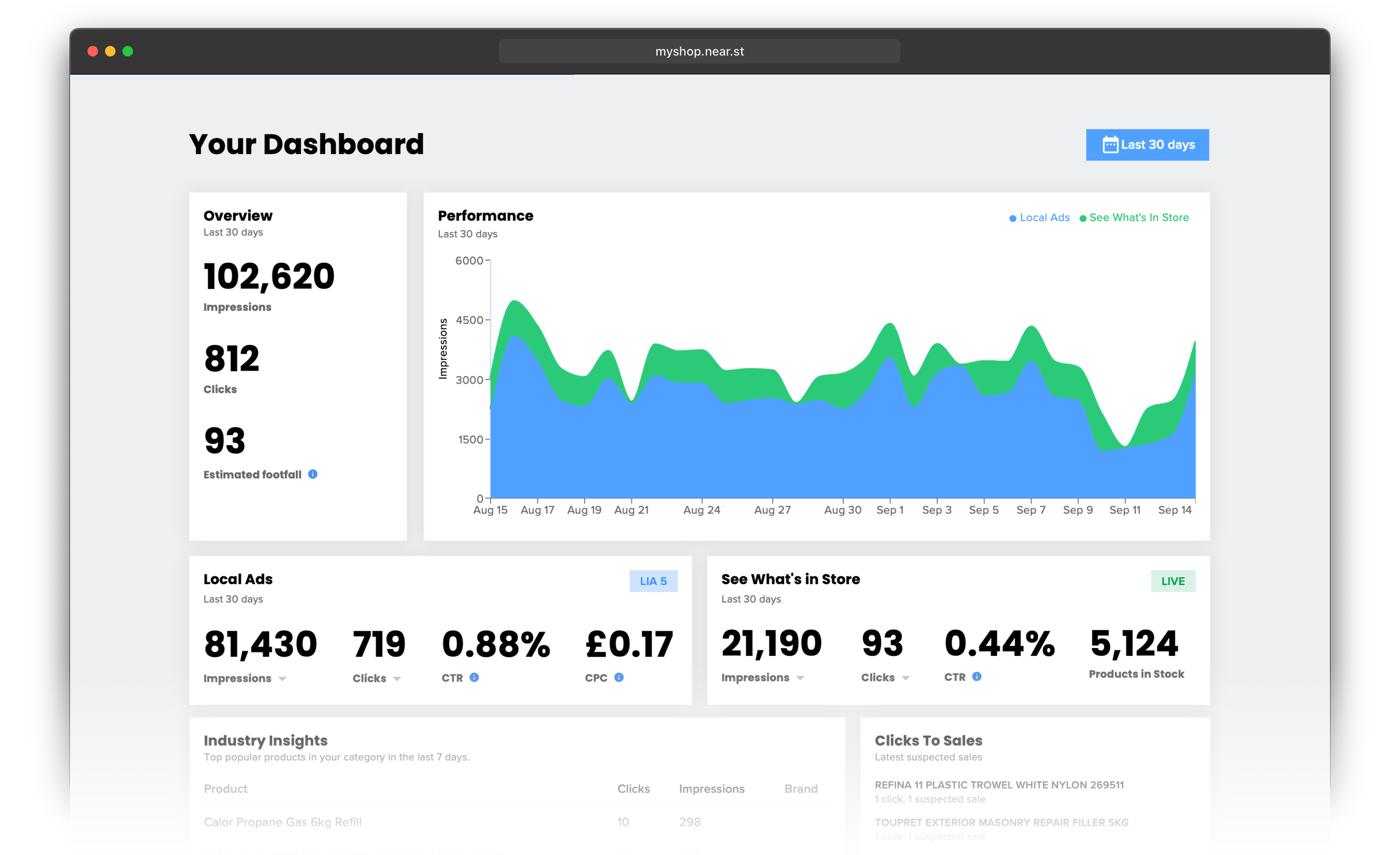Expand See What's in Store Impressions dropdown
Screen dimensions: 1400x855
click(800, 678)
